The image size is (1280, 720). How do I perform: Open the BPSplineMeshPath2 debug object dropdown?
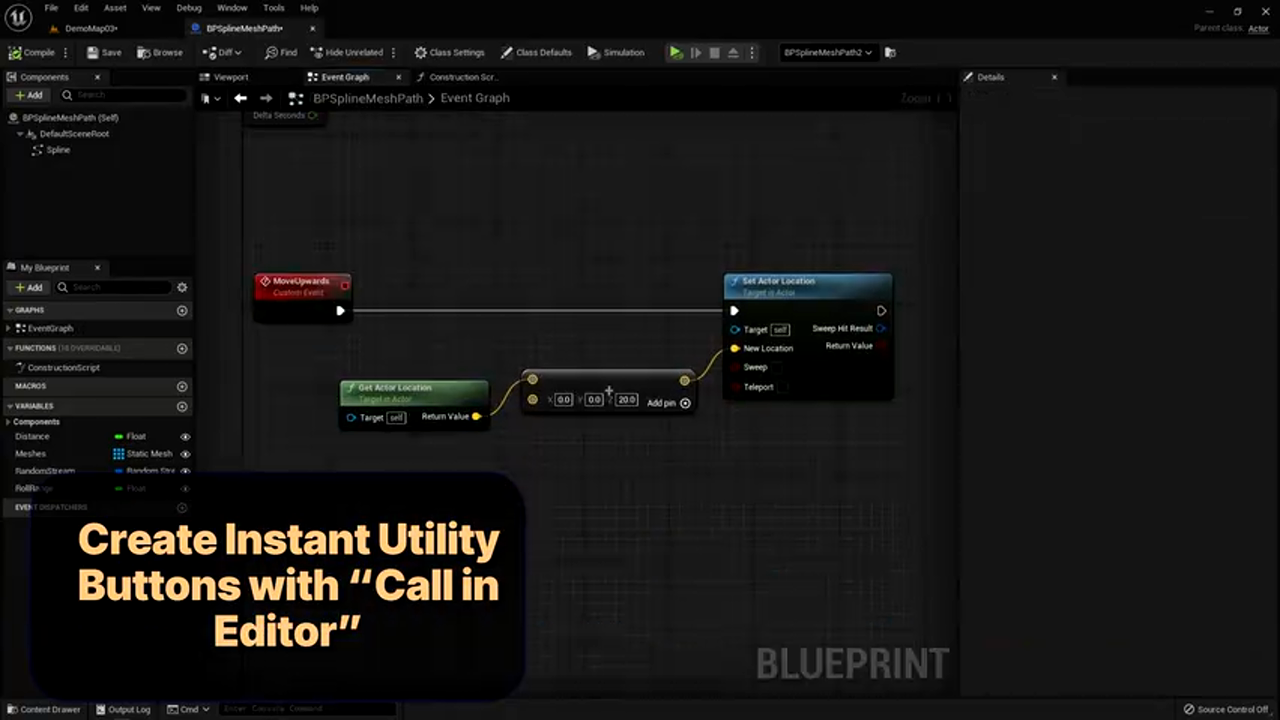[827, 52]
